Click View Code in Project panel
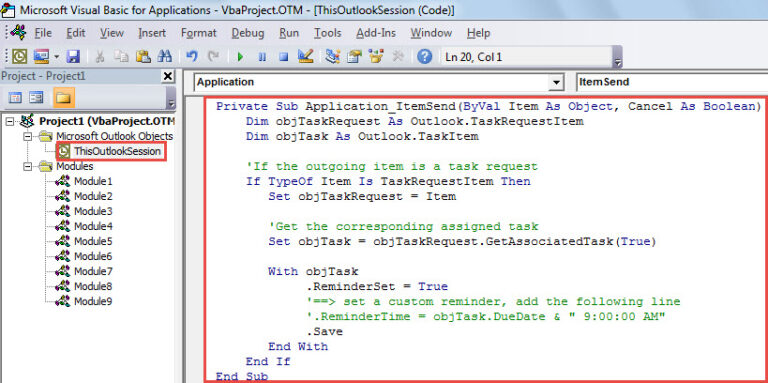This screenshot has width=768, height=383. [x=15, y=97]
